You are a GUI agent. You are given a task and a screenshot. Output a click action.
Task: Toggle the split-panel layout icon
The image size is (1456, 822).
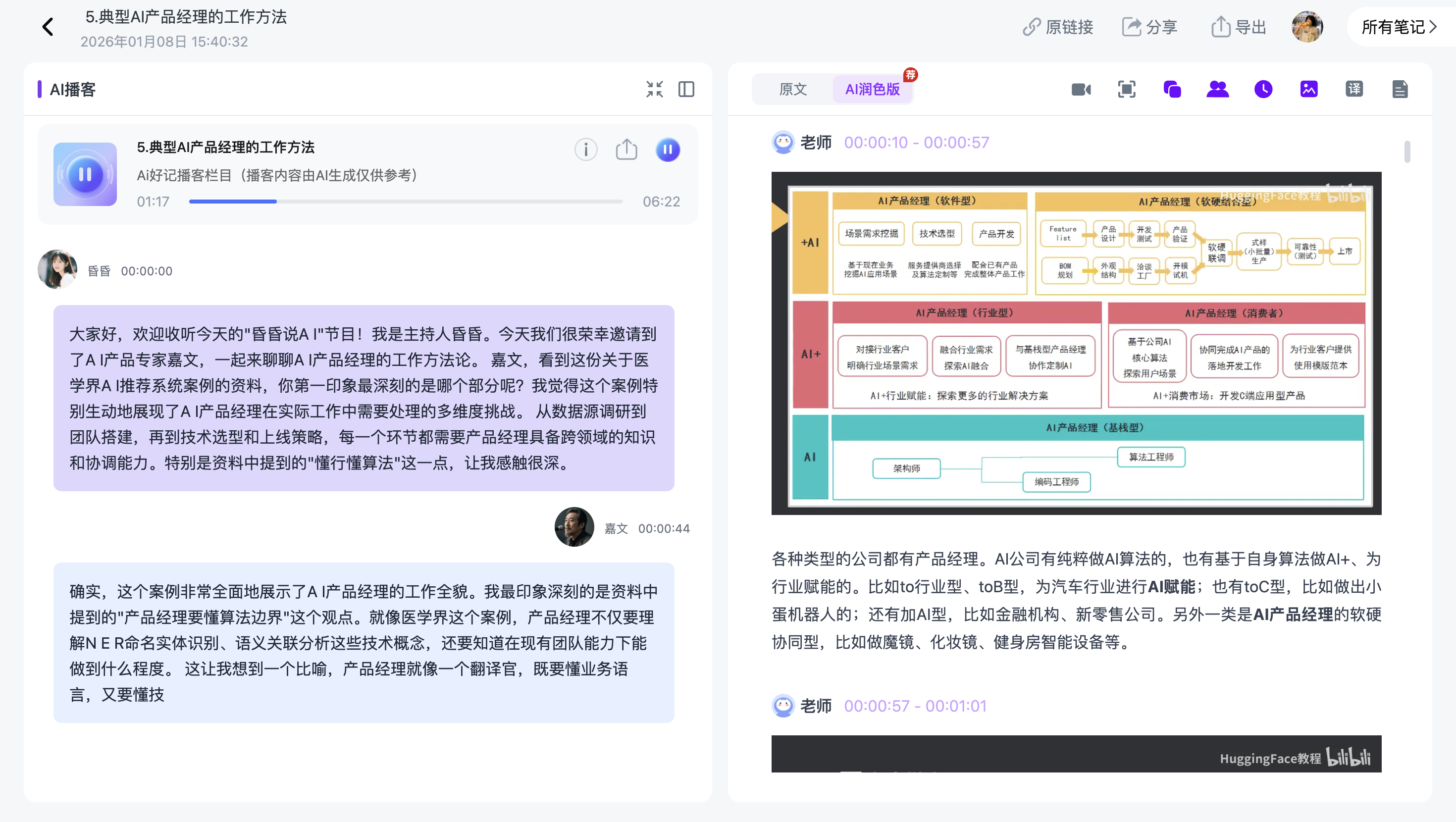coord(686,89)
